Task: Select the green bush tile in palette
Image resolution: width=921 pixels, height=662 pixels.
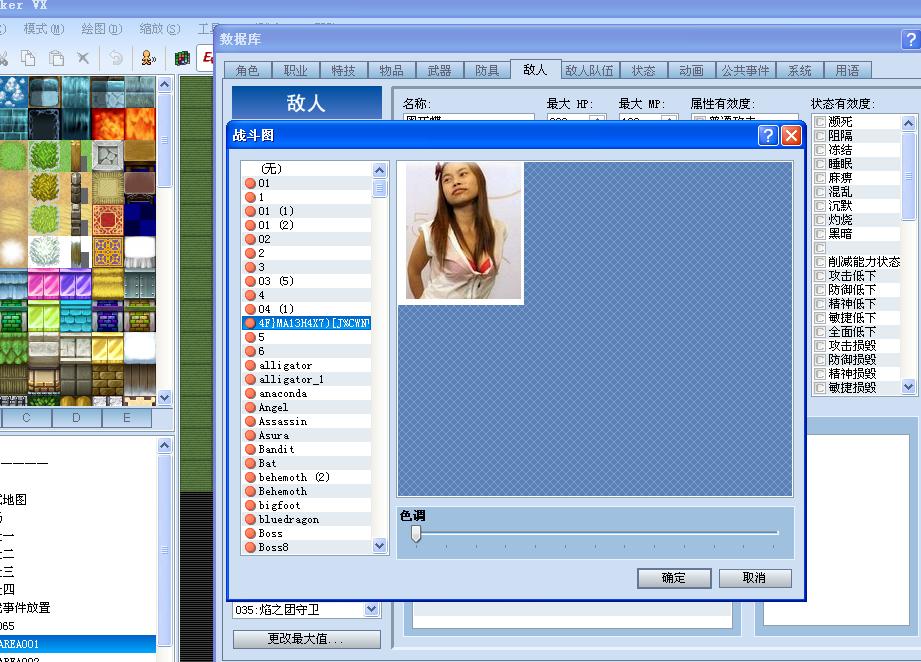Action: [x=44, y=155]
